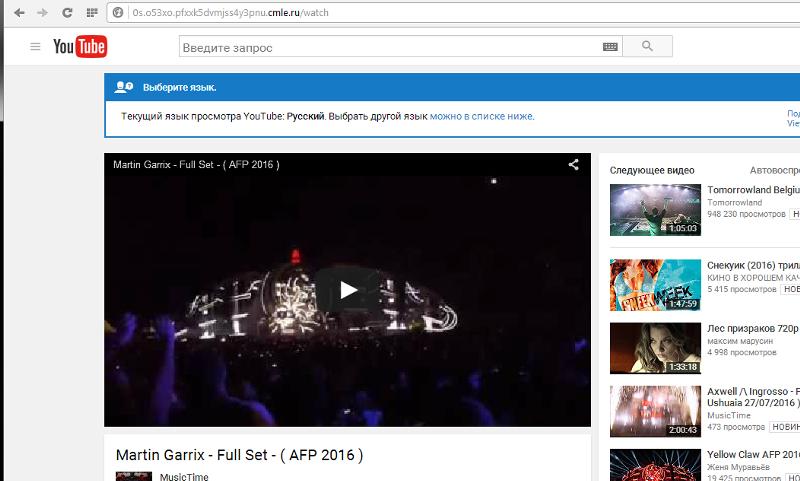Click the share icon on the video player

point(573,164)
